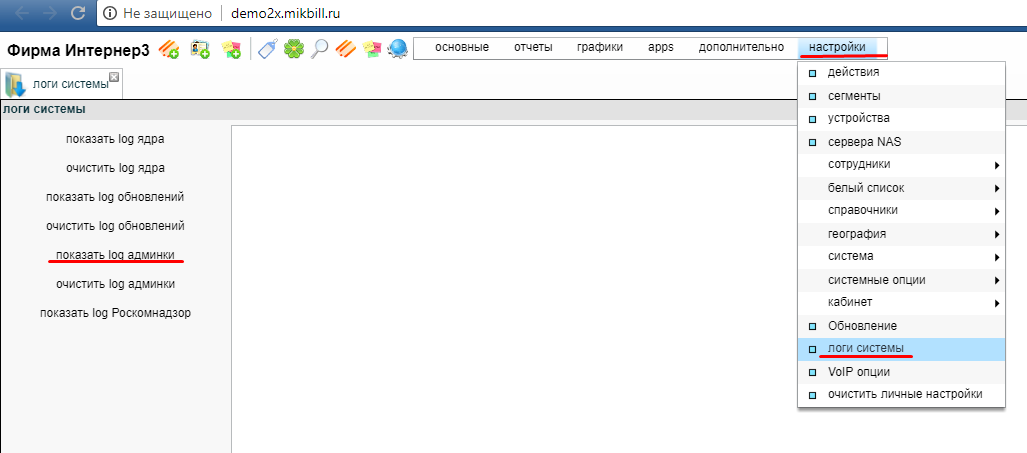Click the add sticky note icon
The height and width of the screenshot is (453, 1027).
pyautogui.click(x=231, y=49)
